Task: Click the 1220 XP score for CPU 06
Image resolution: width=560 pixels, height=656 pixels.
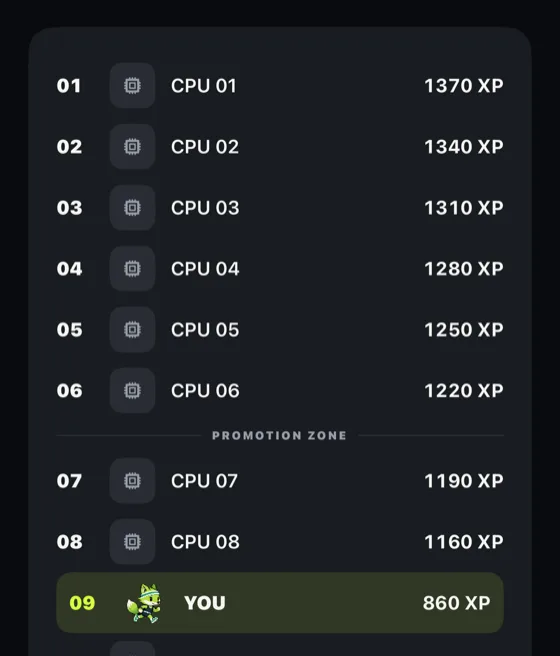Action: (464, 391)
